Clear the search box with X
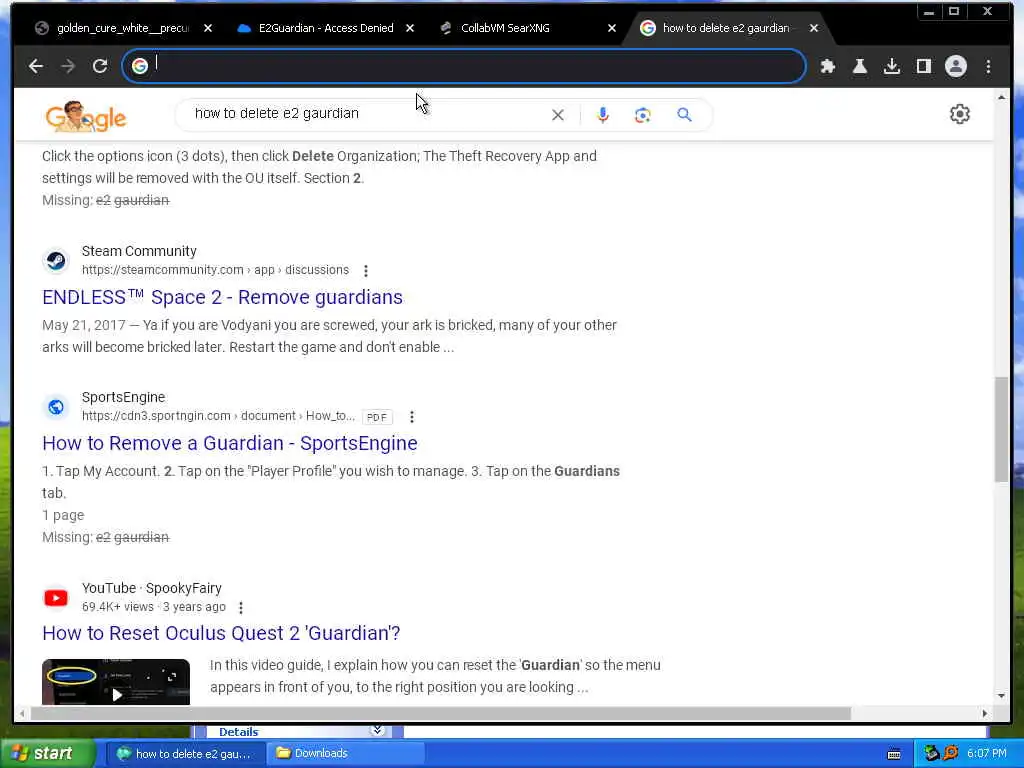This screenshot has height=768, width=1024. pyautogui.click(x=558, y=115)
